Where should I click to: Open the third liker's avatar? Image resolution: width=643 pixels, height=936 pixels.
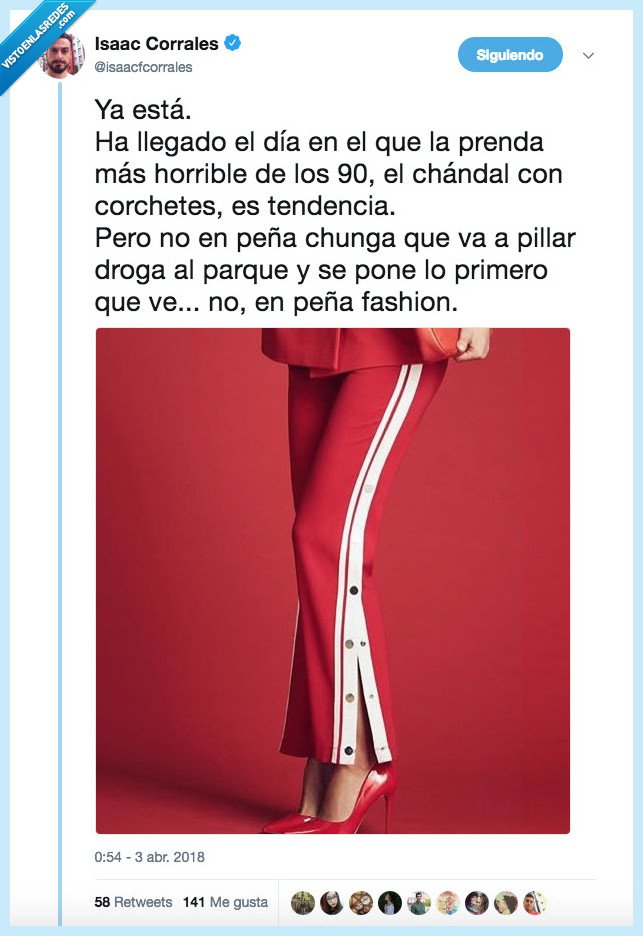(x=361, y=903)
